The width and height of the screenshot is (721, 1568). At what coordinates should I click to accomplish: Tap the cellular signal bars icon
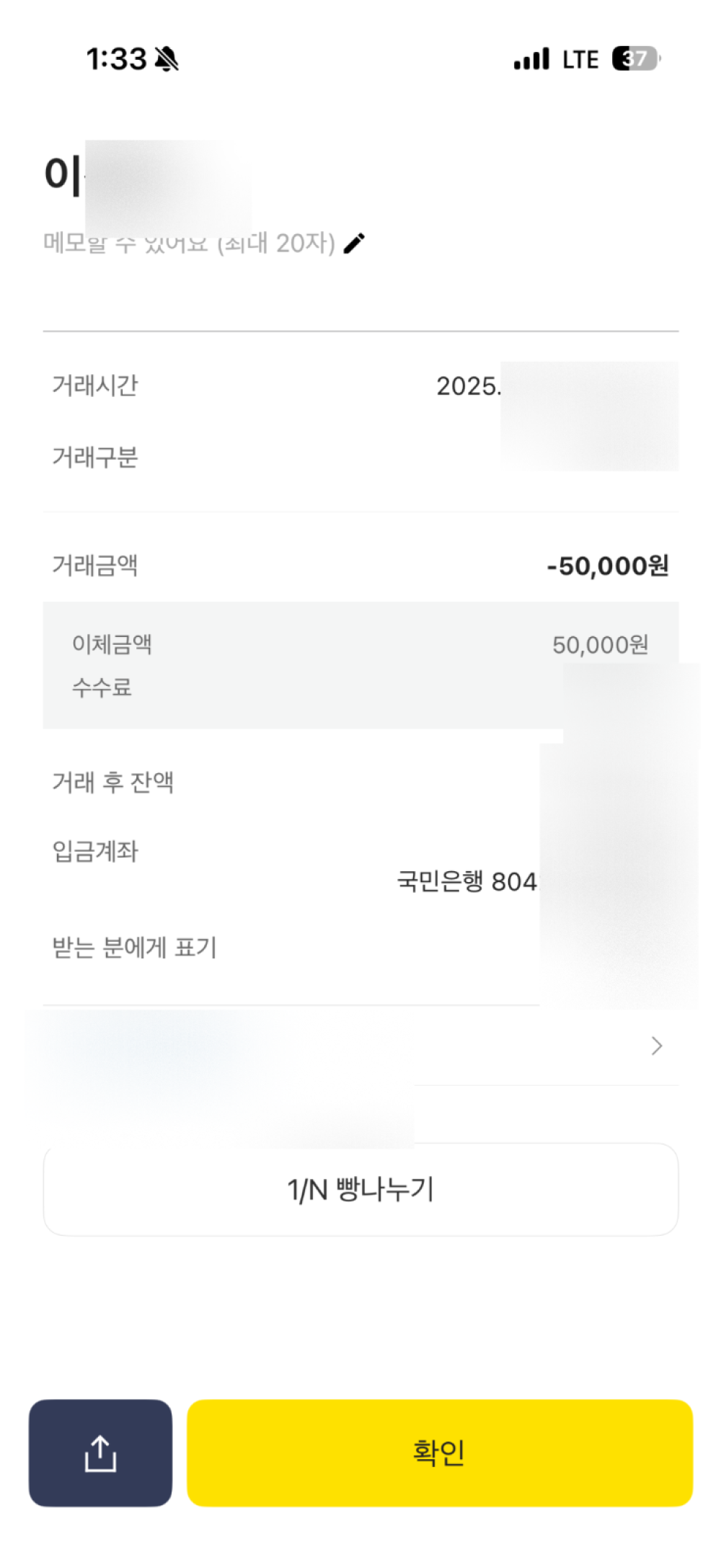pos(531,59)
